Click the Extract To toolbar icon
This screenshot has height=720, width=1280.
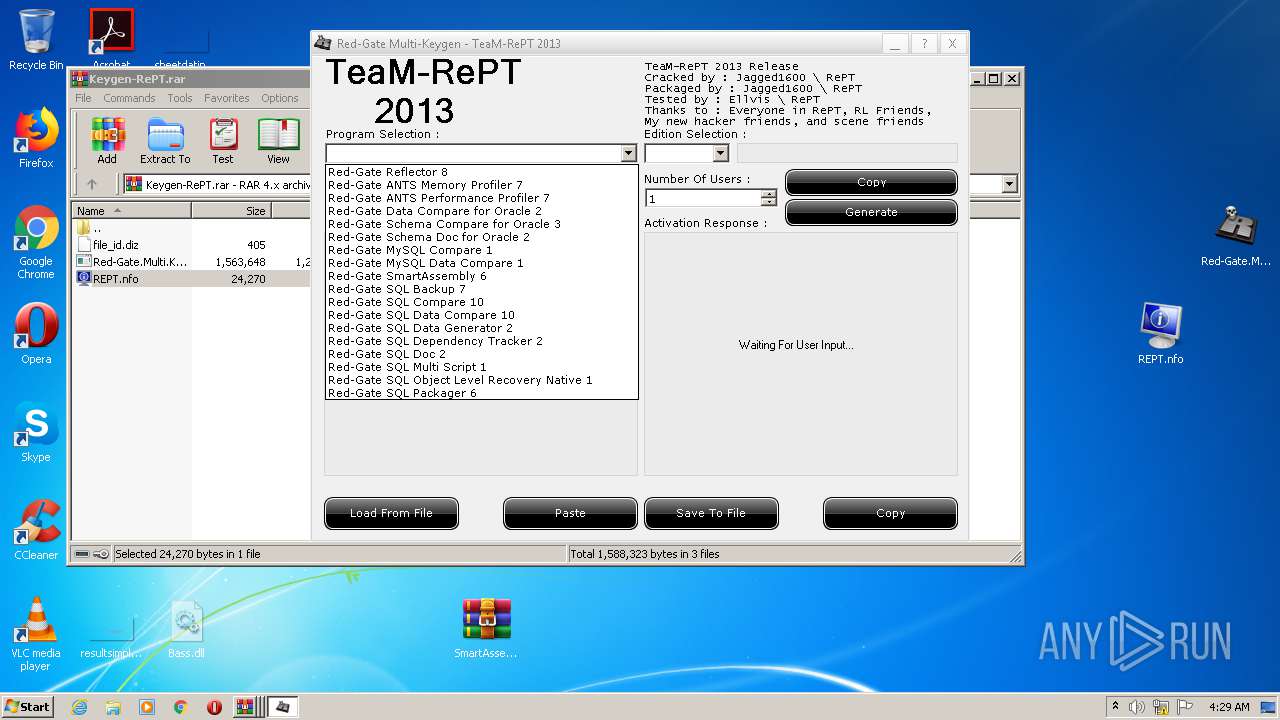point(165,140)
